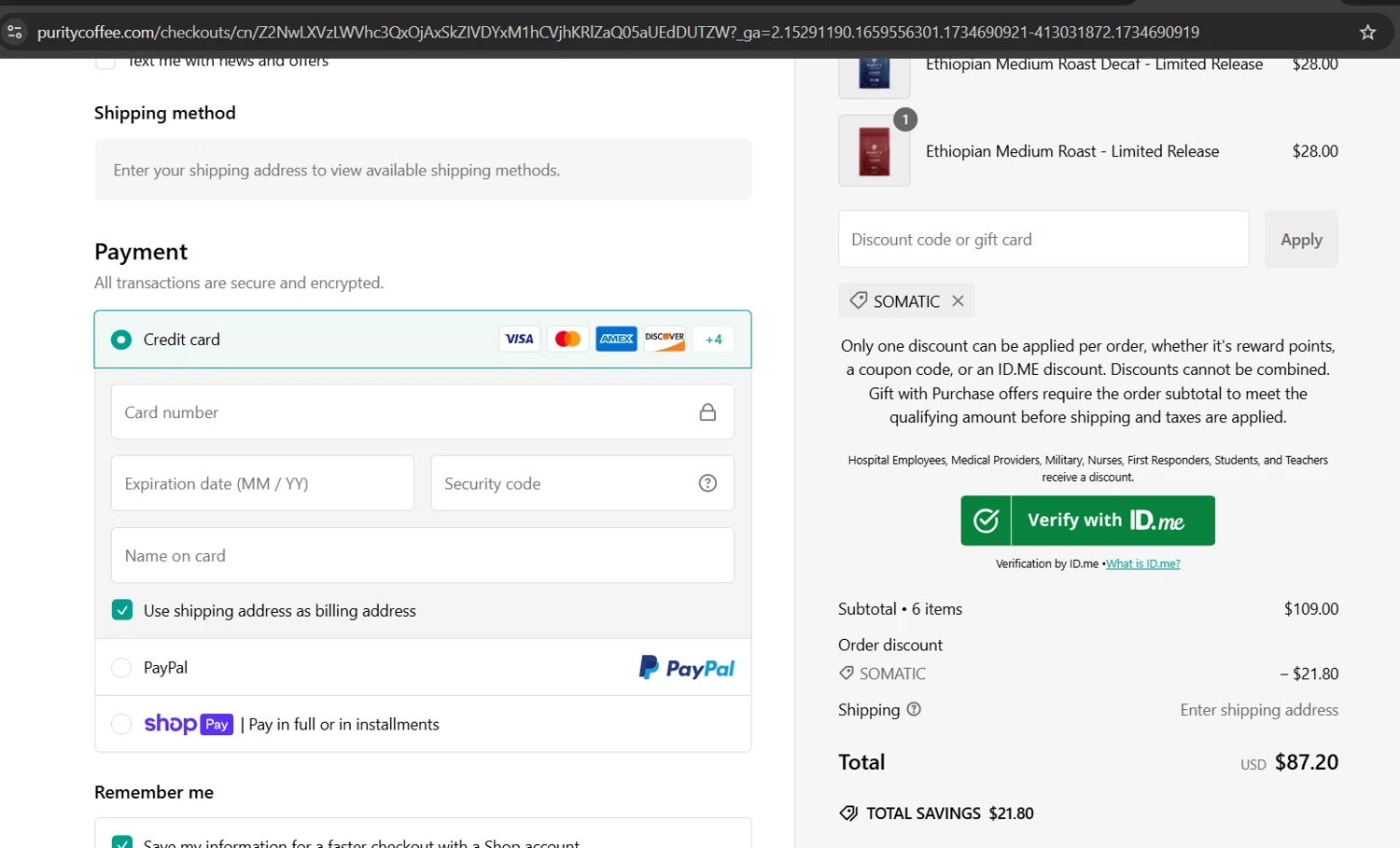Show the +4 additional card types
This screenshot has width=1400, height=848.
(713, 340)
